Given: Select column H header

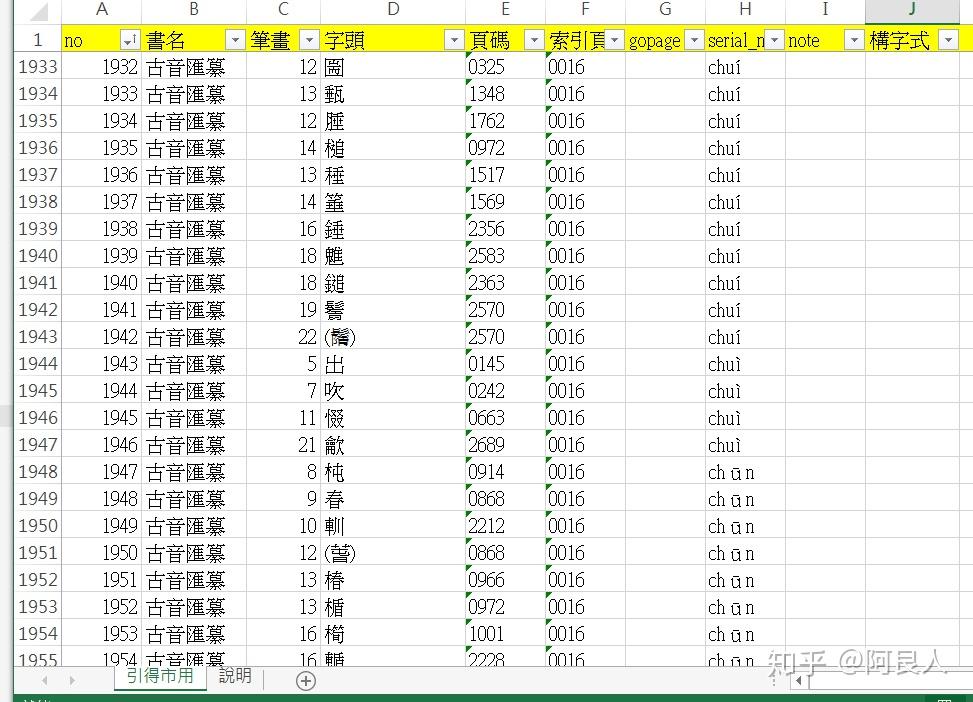Looking at the screenshot, I should point(745,10).
